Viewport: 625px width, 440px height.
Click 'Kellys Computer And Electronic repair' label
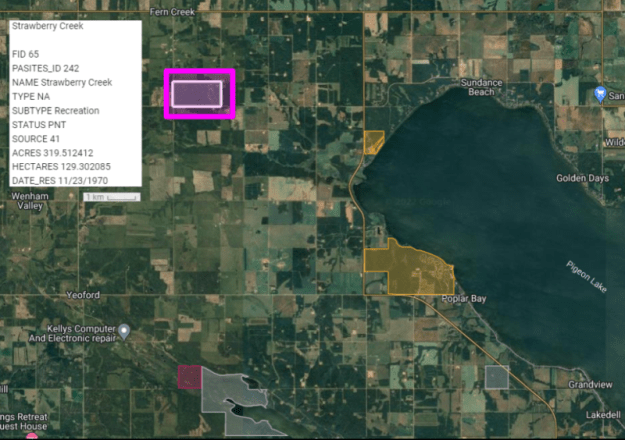73,334
